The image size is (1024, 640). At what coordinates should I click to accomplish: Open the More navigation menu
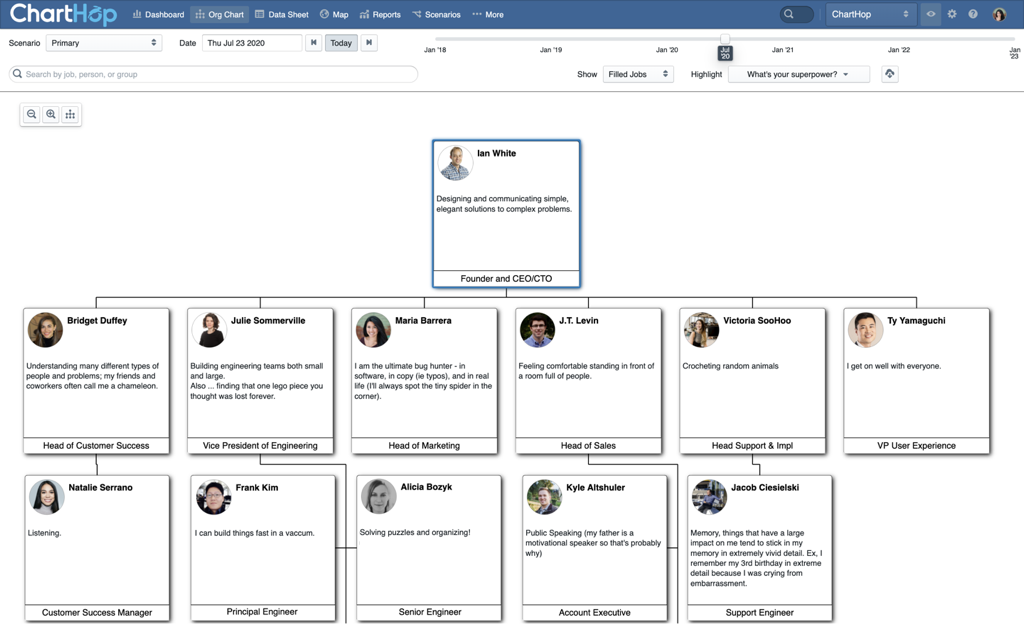point(488,15)
